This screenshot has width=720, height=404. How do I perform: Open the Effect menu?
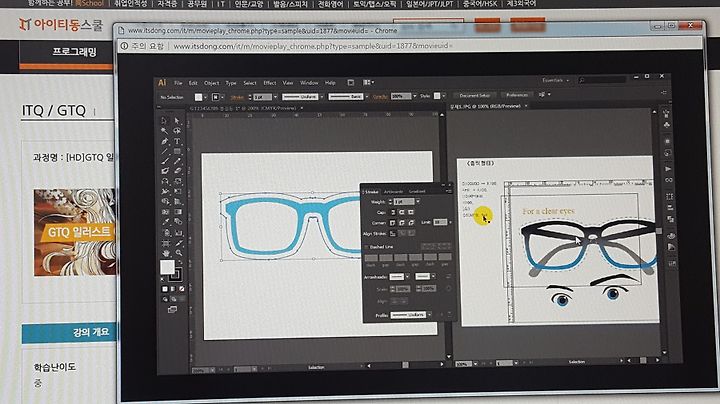270,83
